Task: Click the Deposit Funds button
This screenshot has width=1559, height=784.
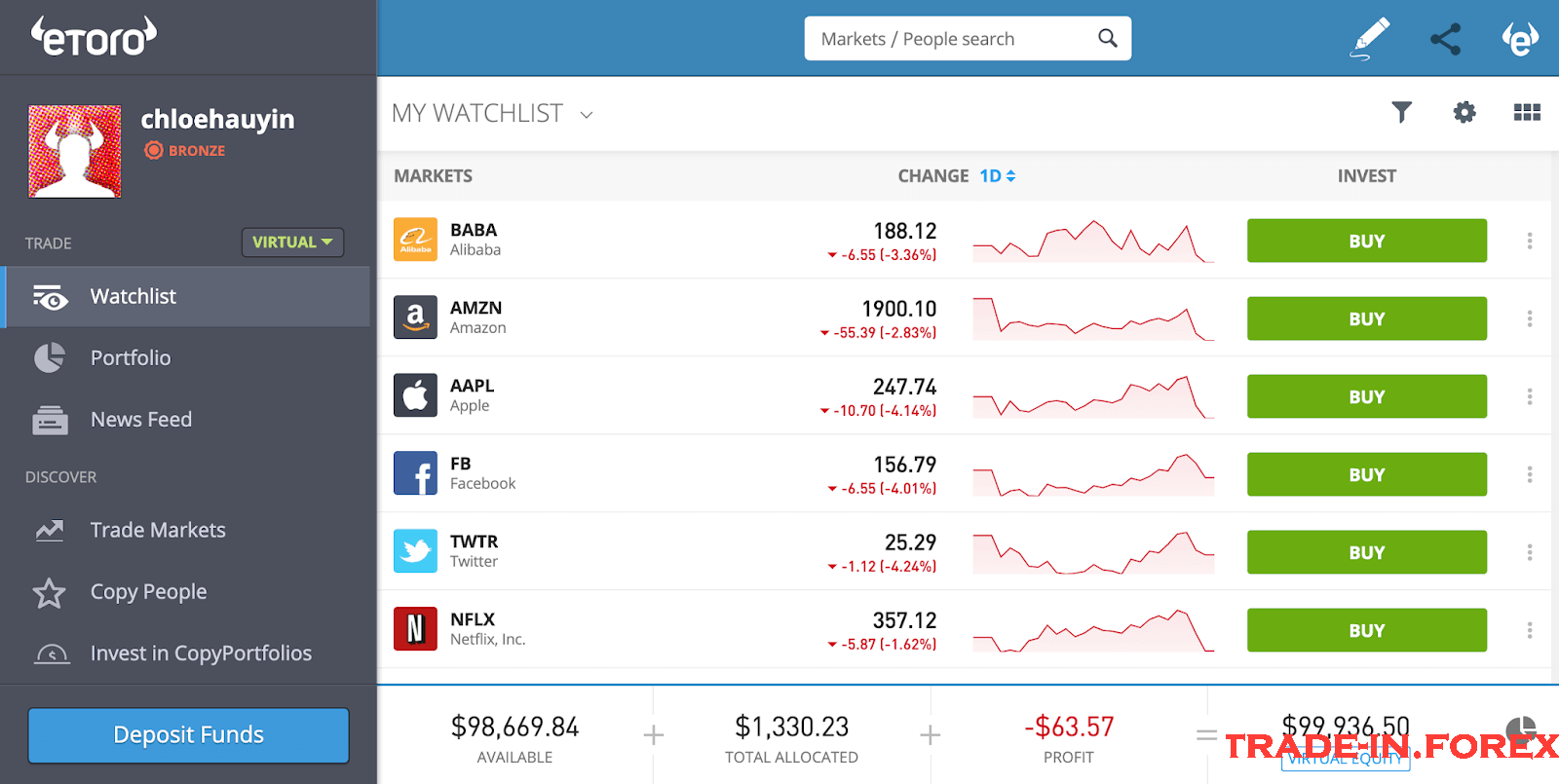Action: pyautogui.click(x=188, y=735)
